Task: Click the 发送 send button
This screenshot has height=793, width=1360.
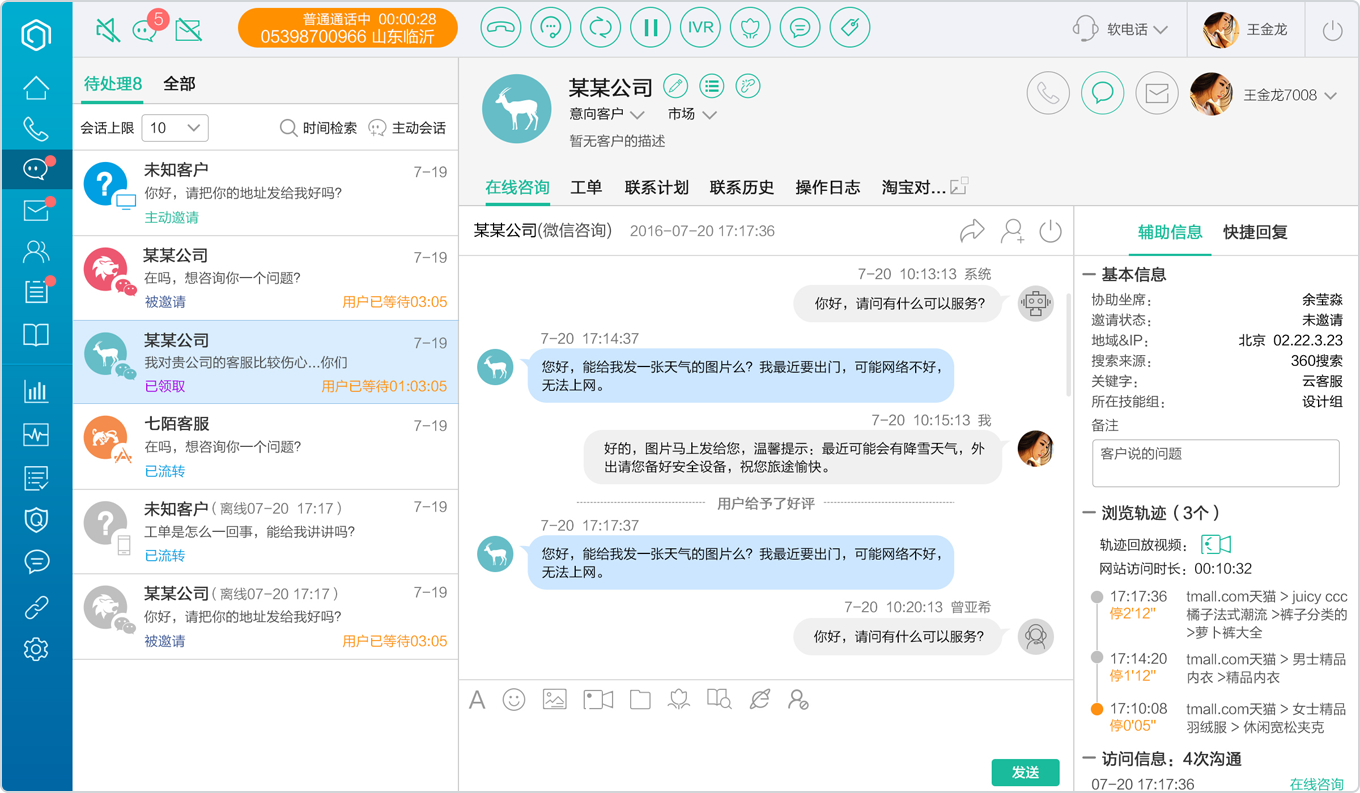Action: [x=1025, y=772]
